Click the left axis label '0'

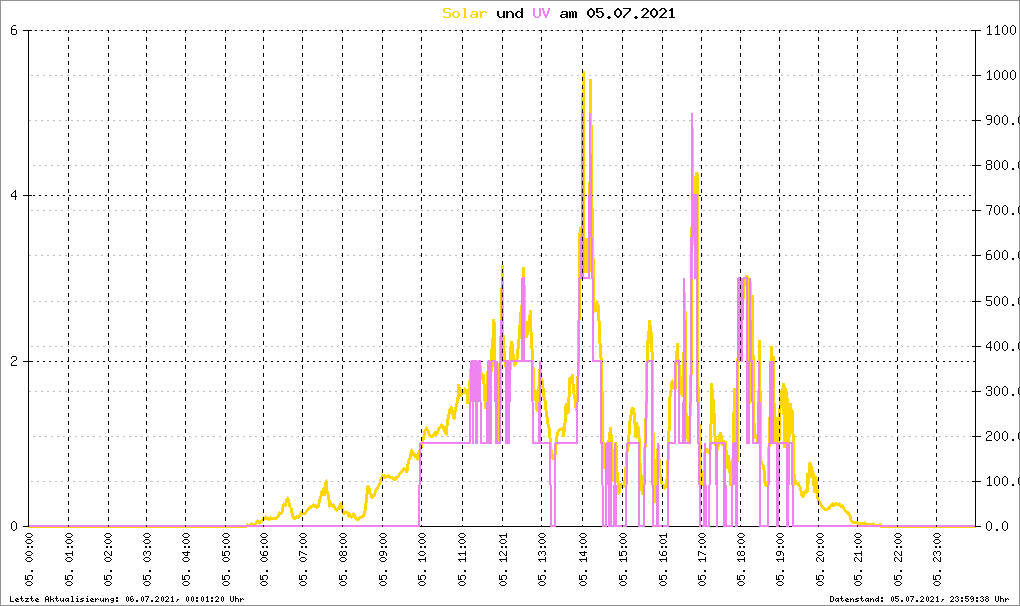14,527
